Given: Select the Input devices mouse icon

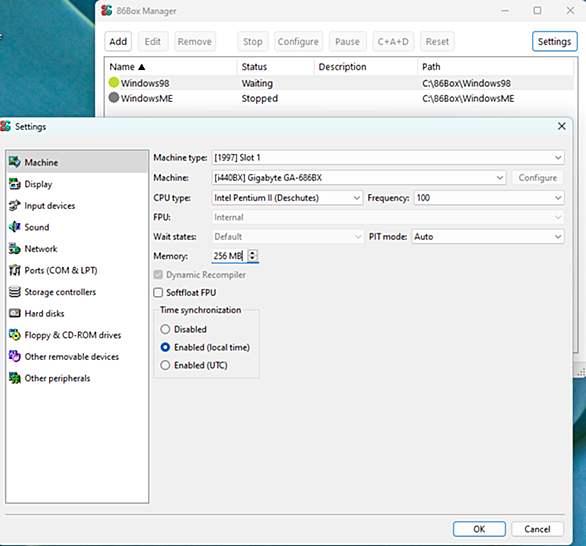Looking at the screenshot, I should point(15,206).
